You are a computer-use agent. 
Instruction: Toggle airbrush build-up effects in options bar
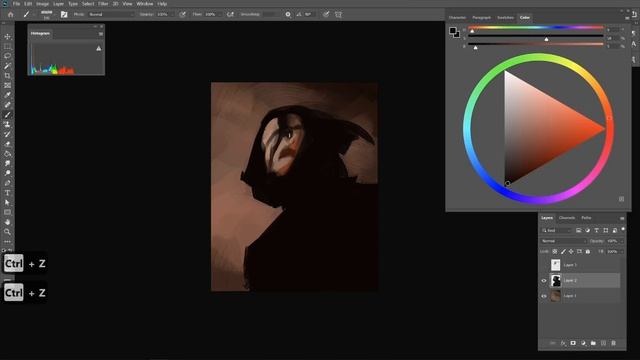[230, 15]
